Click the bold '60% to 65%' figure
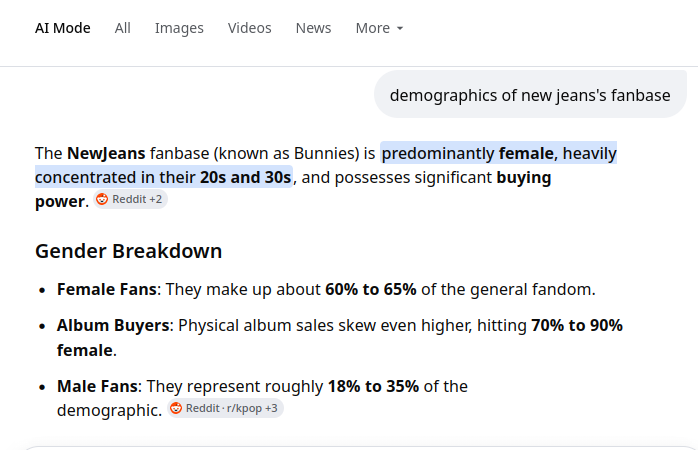This screenshot has height=450, width=698. click(371, 290)
